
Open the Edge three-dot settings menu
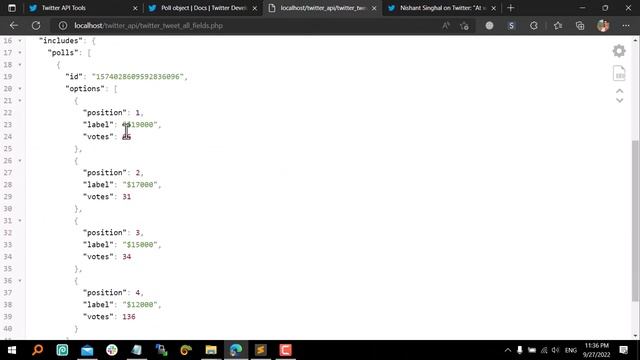click(x=626, y=25)
